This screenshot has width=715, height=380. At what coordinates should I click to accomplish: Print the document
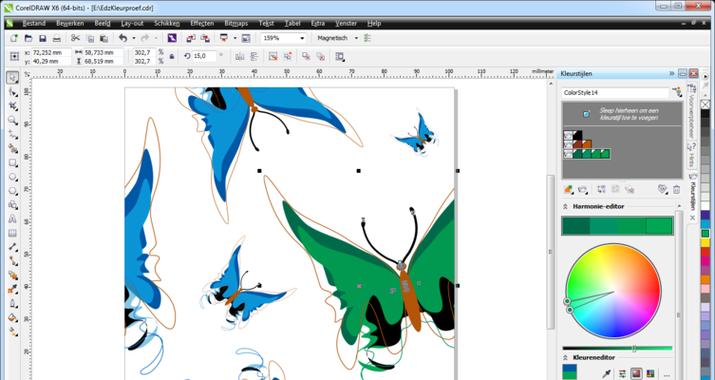[57, 38]
